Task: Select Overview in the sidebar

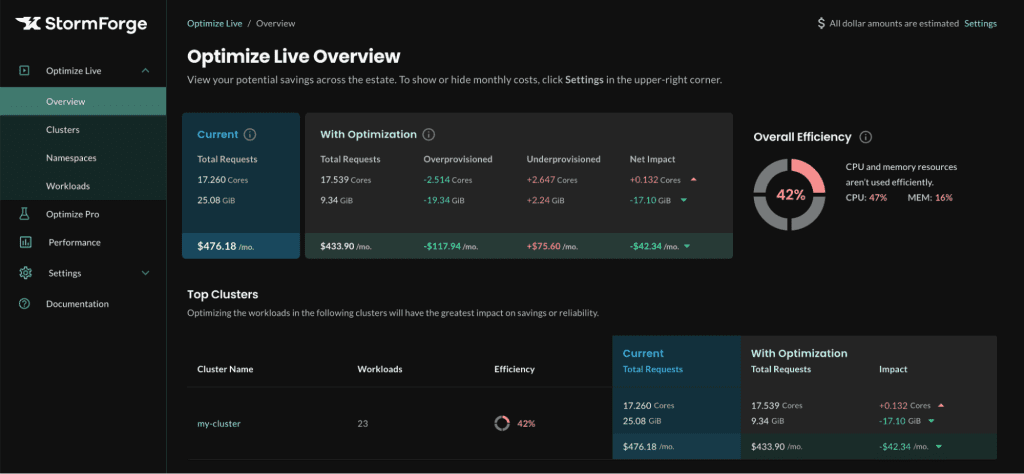Action: [x=83, y=101]
